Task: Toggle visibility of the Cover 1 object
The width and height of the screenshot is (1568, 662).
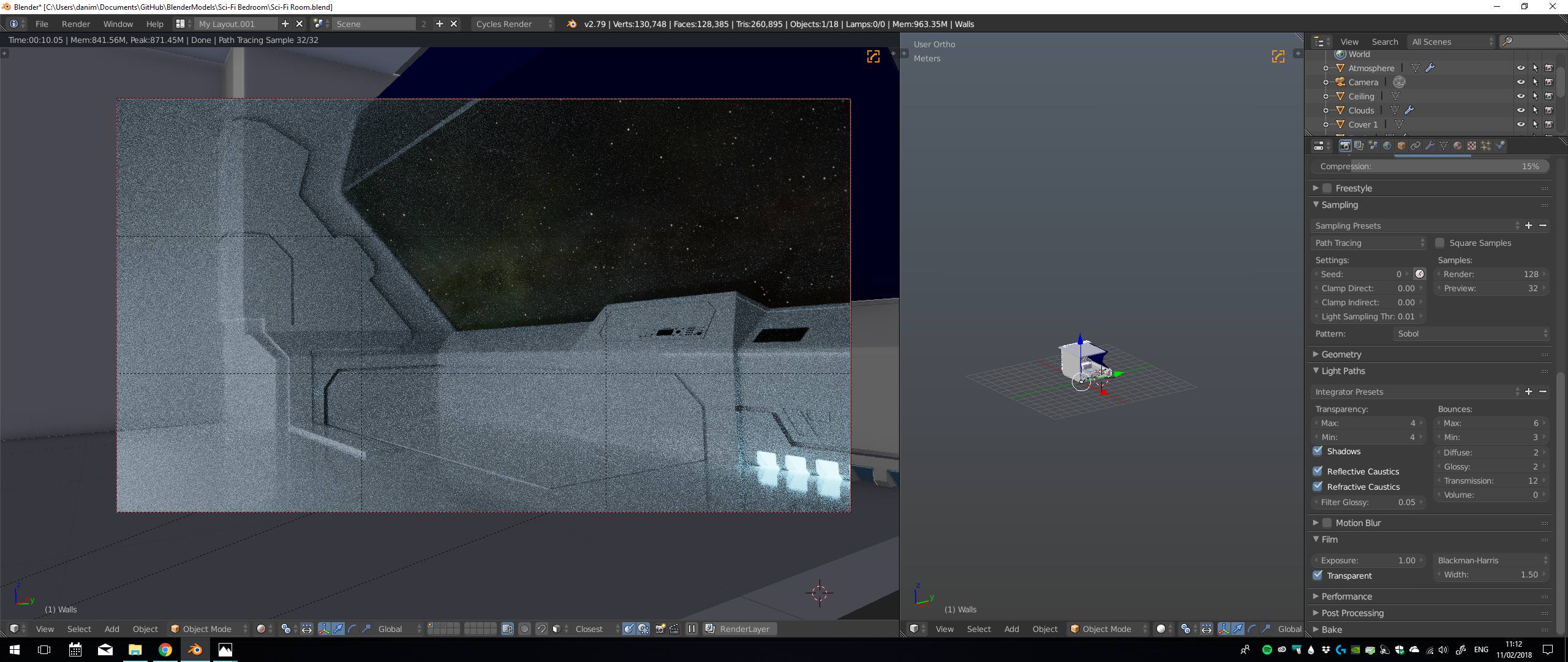Action: pos(1521,124)
